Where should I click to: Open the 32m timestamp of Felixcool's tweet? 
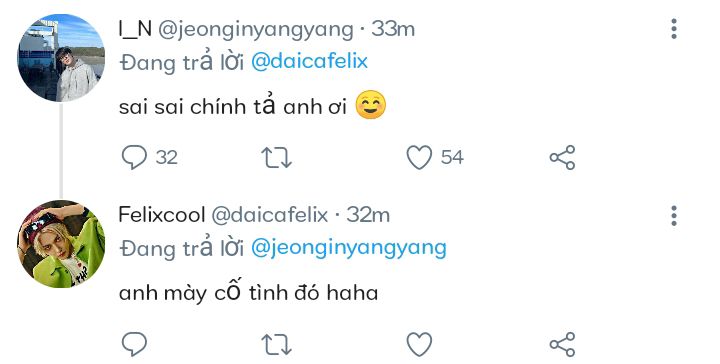click(x=368, y=215)
